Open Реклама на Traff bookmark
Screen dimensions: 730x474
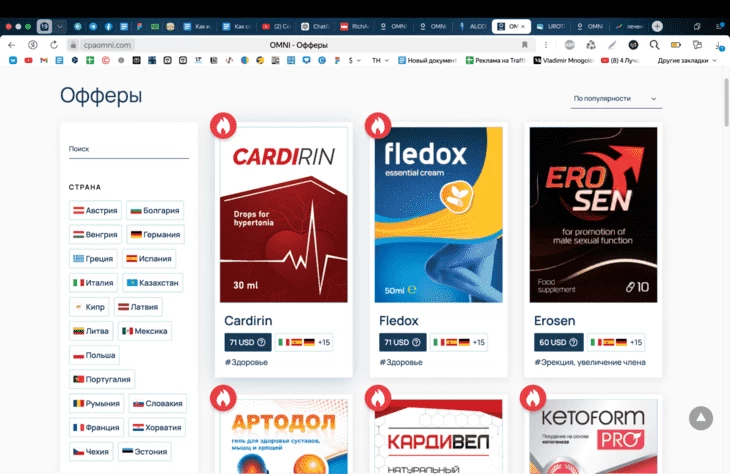click(496, 61)
